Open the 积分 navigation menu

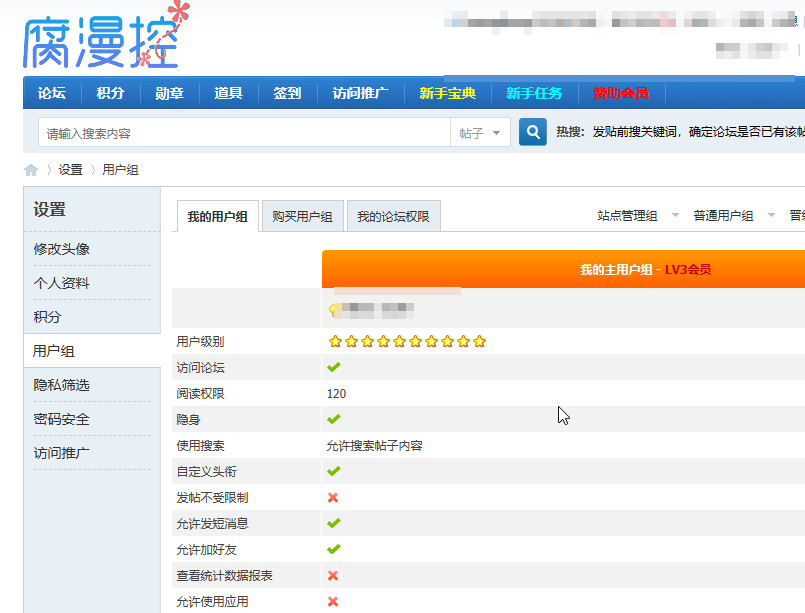[x=110, y=93]
